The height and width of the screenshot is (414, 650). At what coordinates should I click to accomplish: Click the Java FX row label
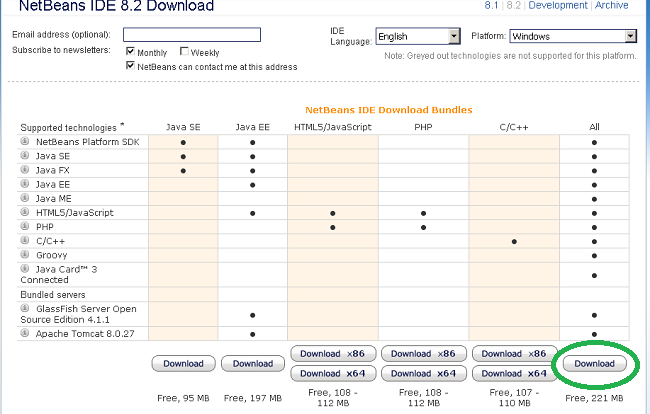point(53,170)
